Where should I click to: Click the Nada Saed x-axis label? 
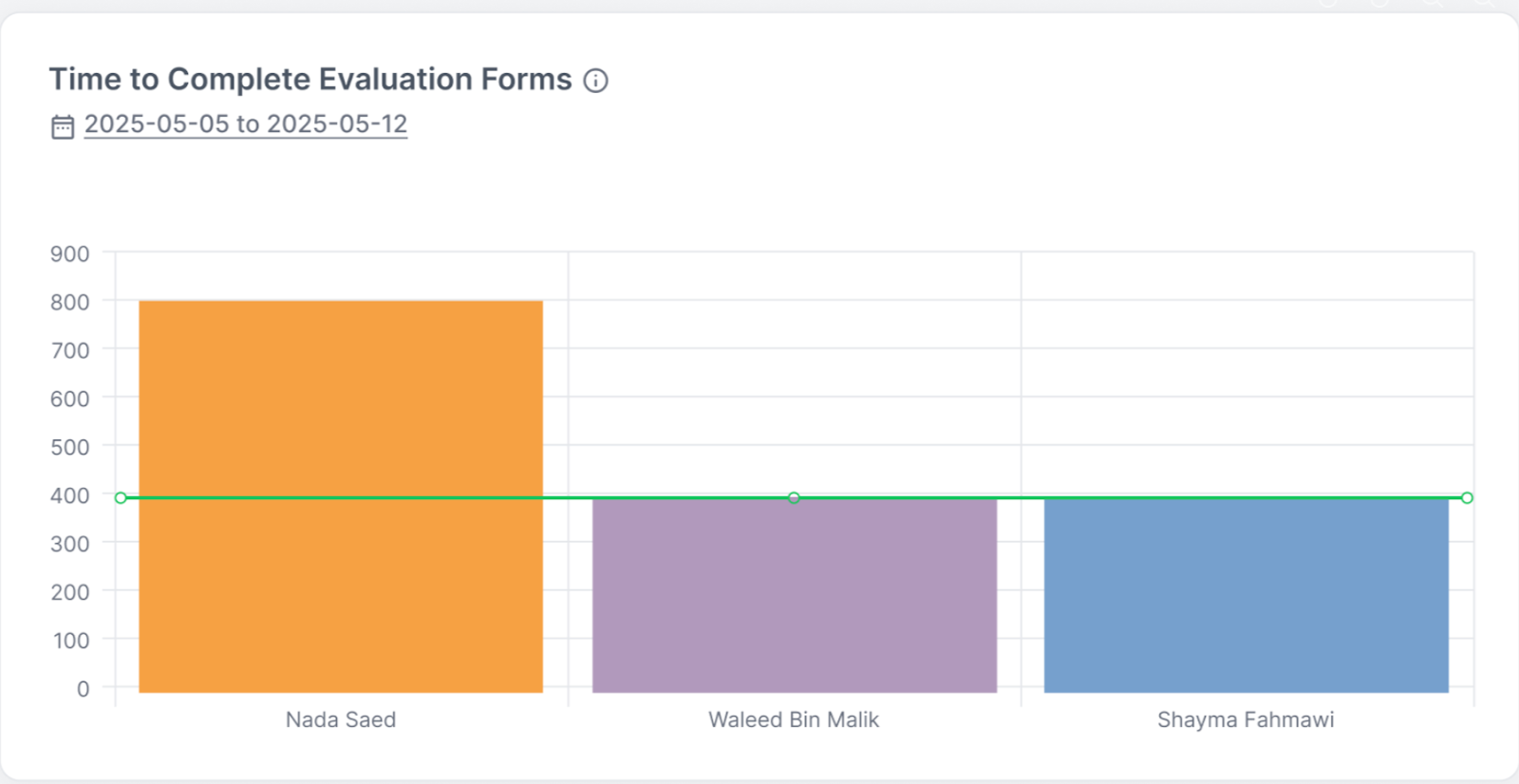point(341,719)
